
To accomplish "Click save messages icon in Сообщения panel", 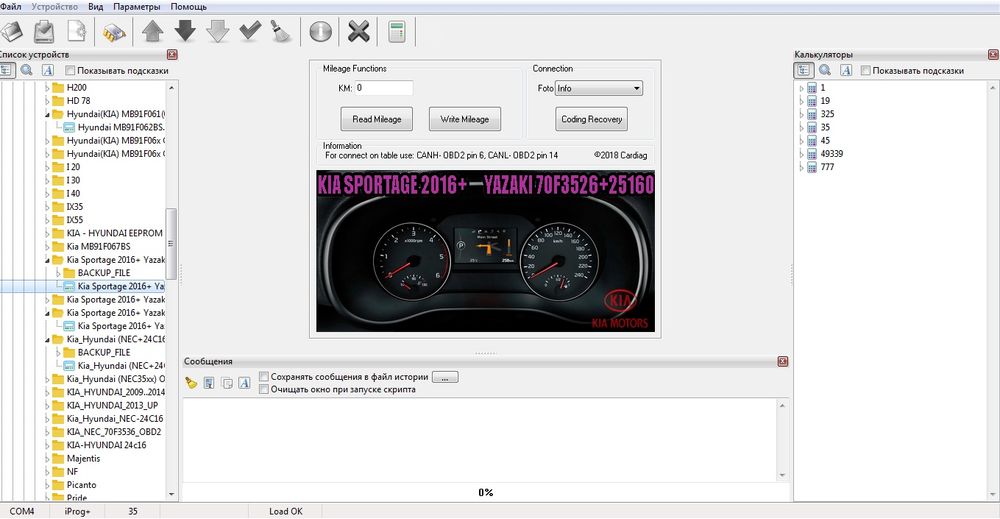I will pos(209,383).
